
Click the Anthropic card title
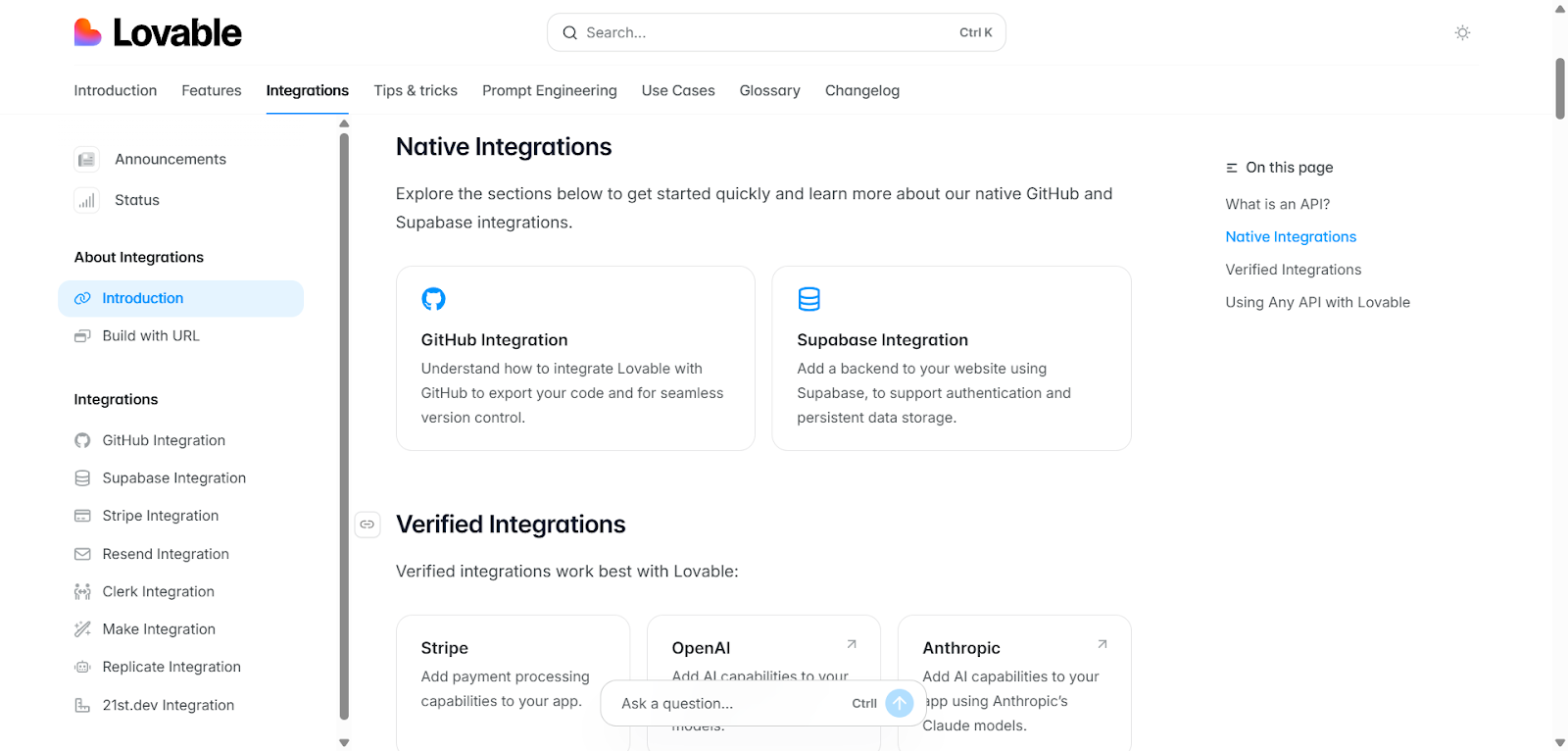961,648
